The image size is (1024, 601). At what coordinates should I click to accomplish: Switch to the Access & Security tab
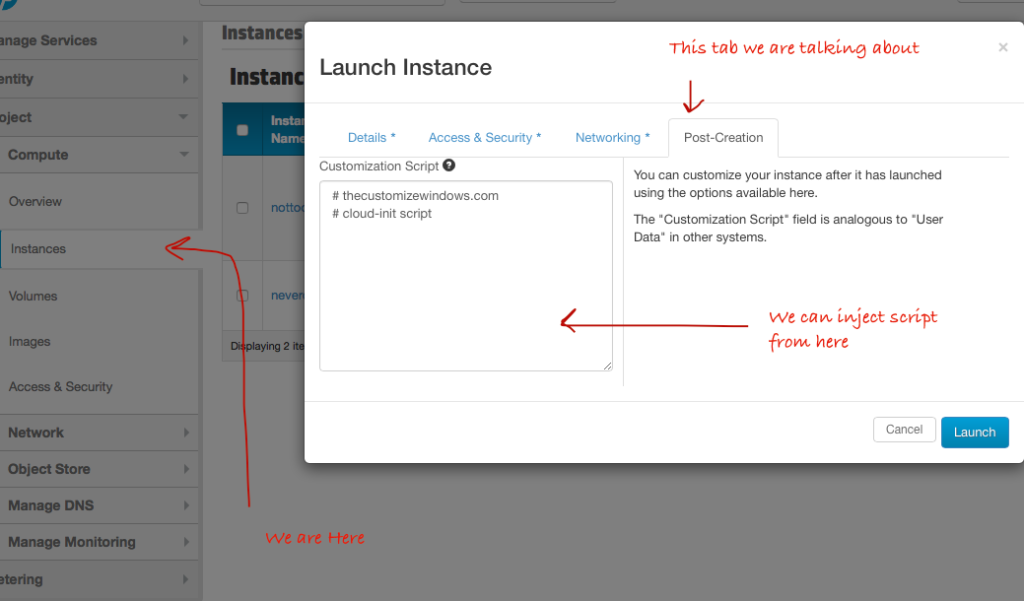[485, 138]
